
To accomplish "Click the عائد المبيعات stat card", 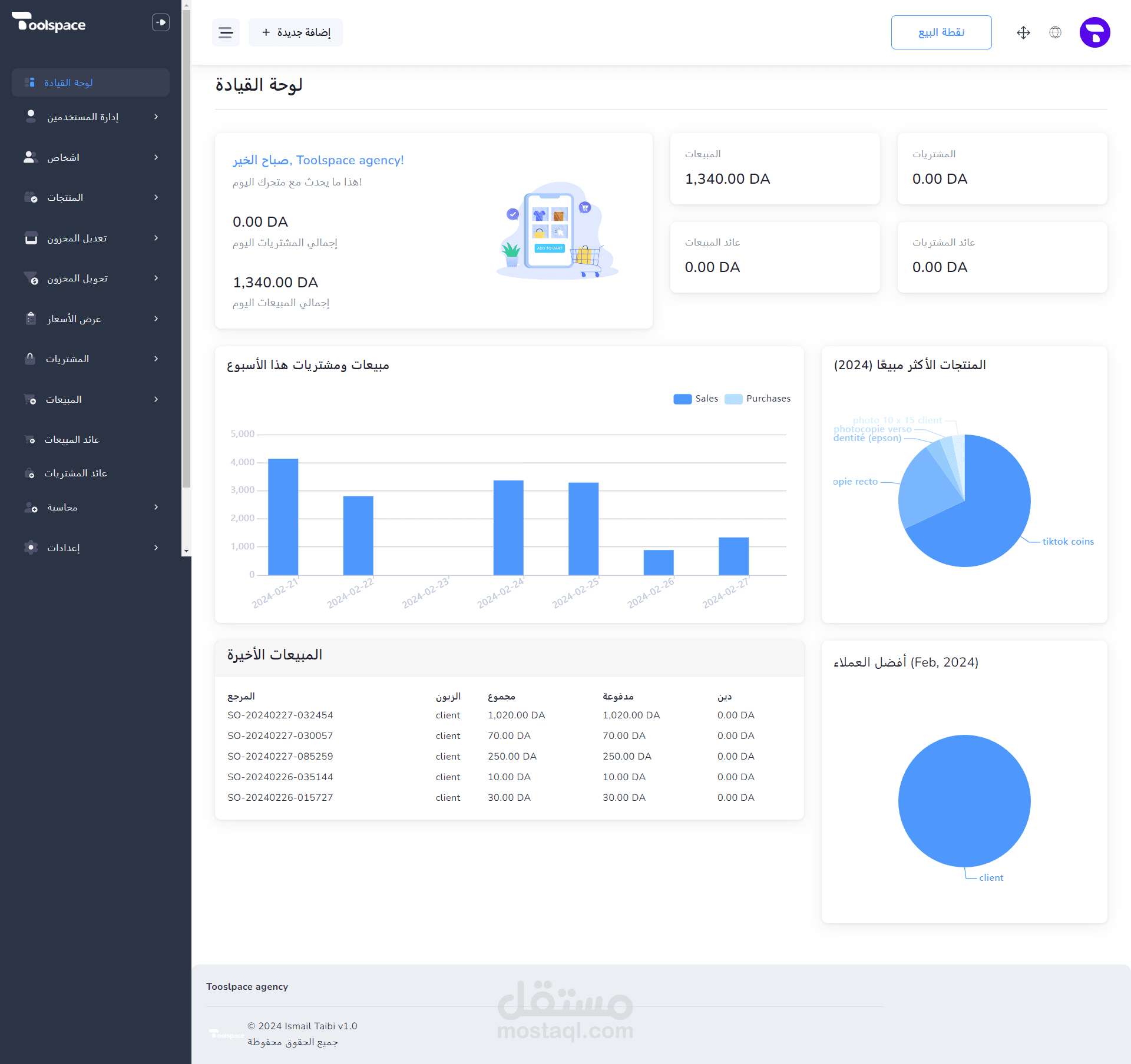I will (775, 257).
